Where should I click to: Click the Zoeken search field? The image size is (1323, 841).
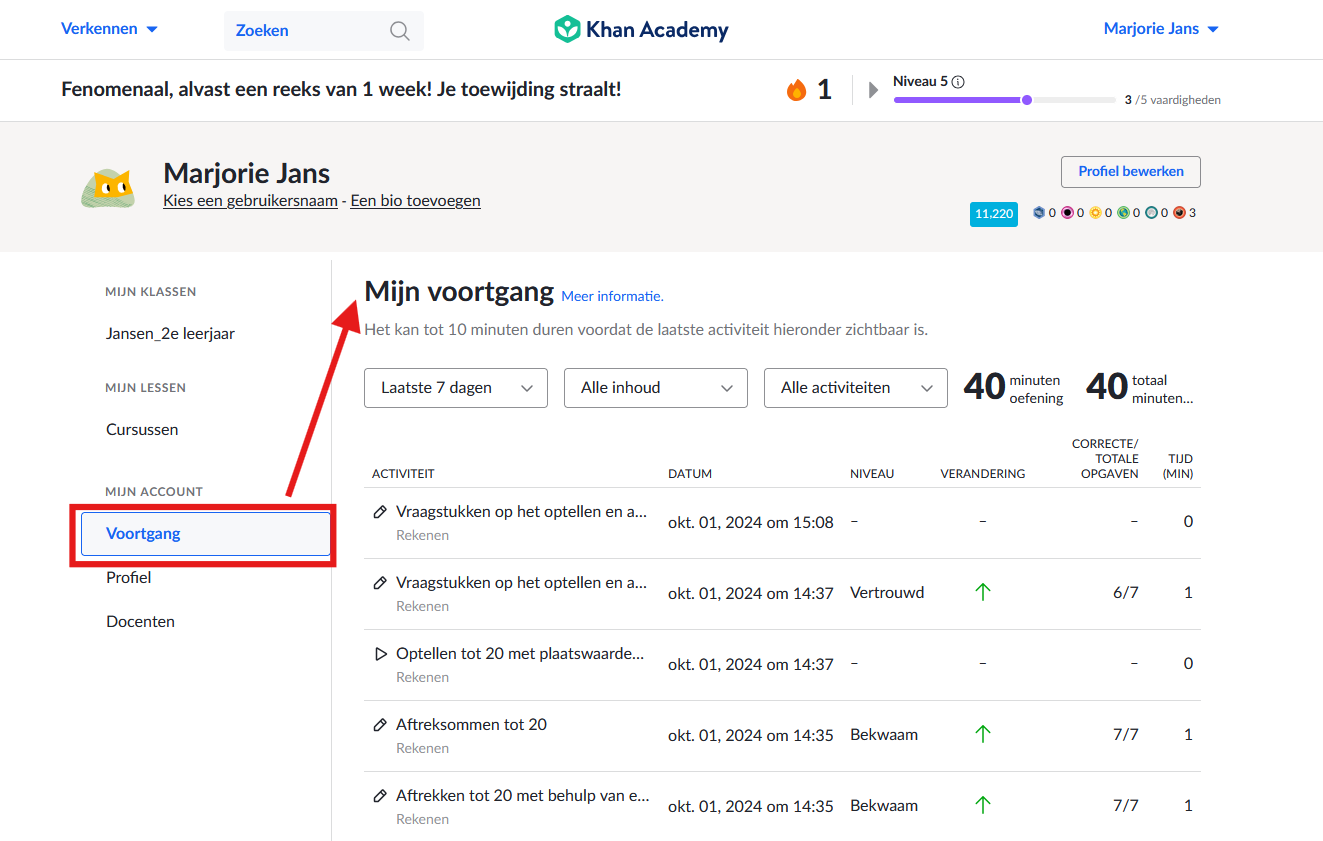tap(324, 31)
